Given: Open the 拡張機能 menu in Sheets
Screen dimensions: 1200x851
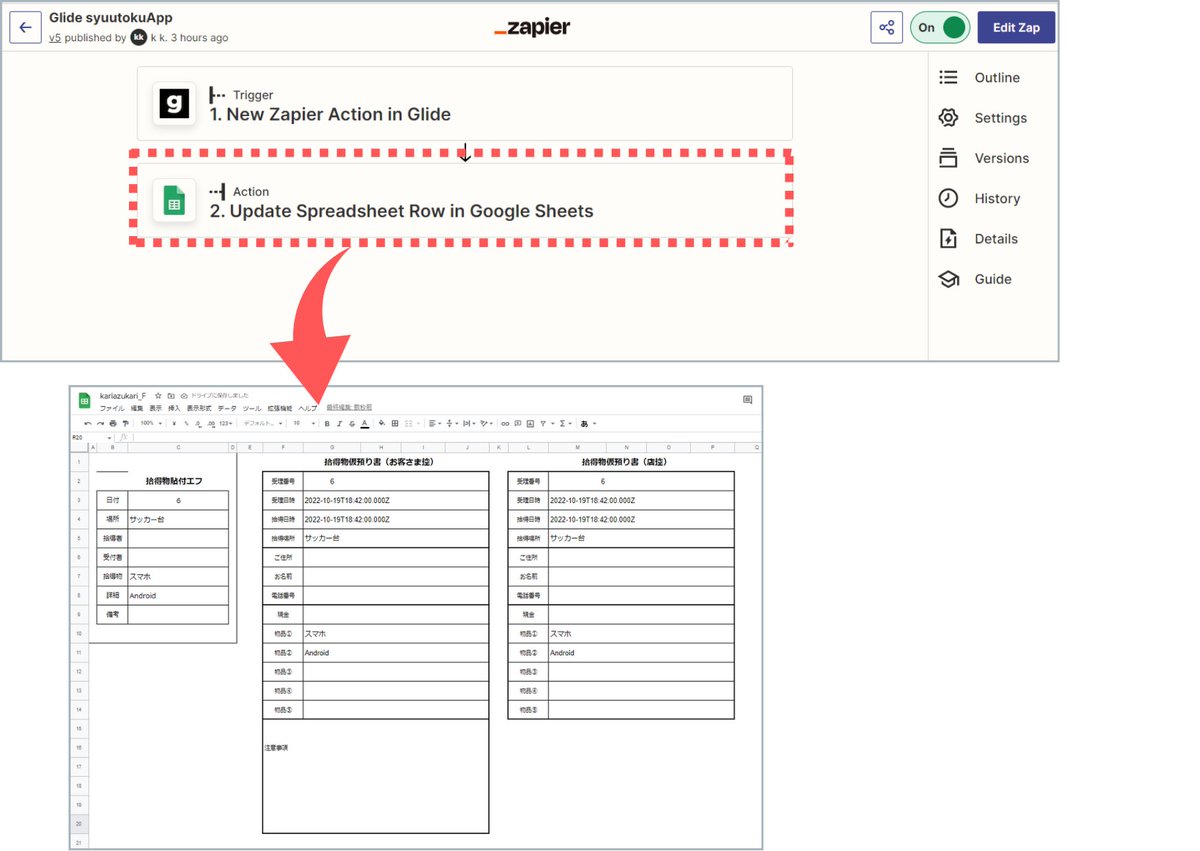Looking at the screenshot, I should (x=279, y=408).
